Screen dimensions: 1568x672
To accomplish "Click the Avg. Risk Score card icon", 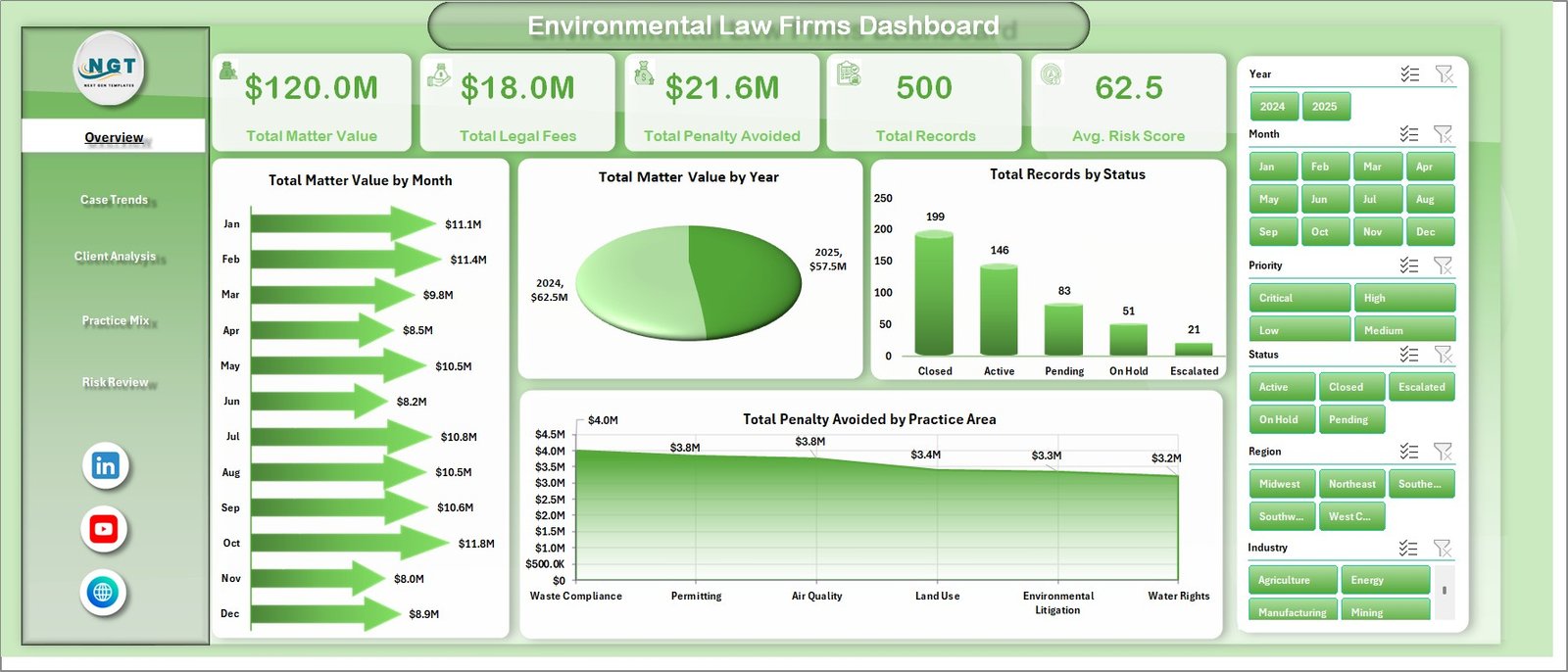I will 1052,73.
